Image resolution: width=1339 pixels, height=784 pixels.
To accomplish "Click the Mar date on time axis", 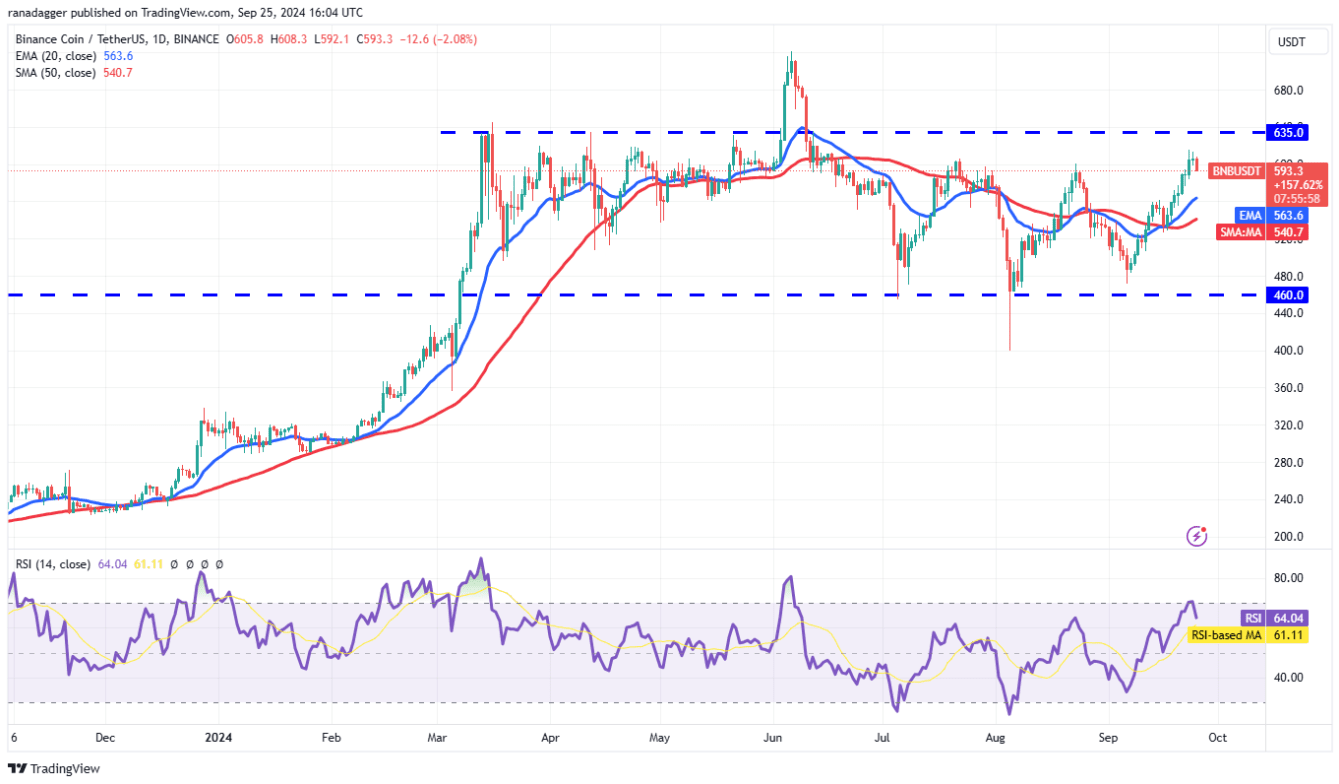I will [437, 737].
